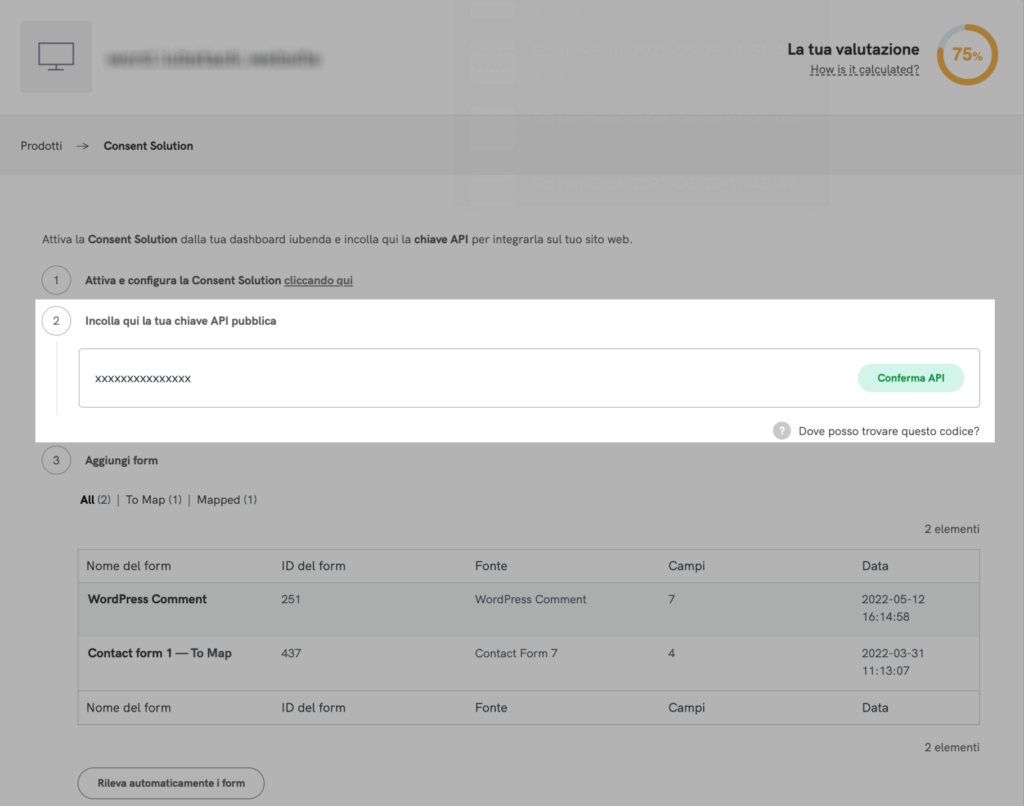The height and width of the screenshot is (806, 1024).
Task: Click the step 2 number circle
Action: pyautogui.click(x=56, y=321)
